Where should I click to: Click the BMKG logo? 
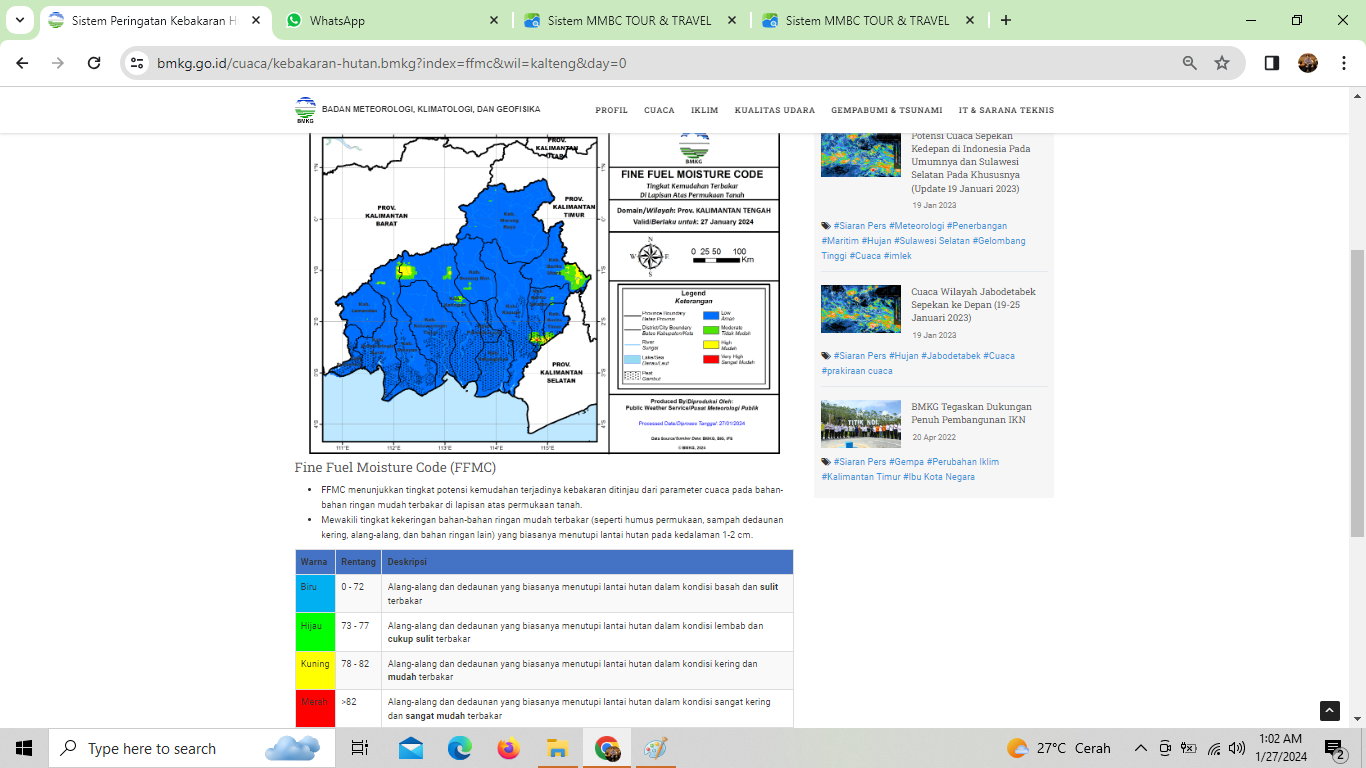click(305, 110)
